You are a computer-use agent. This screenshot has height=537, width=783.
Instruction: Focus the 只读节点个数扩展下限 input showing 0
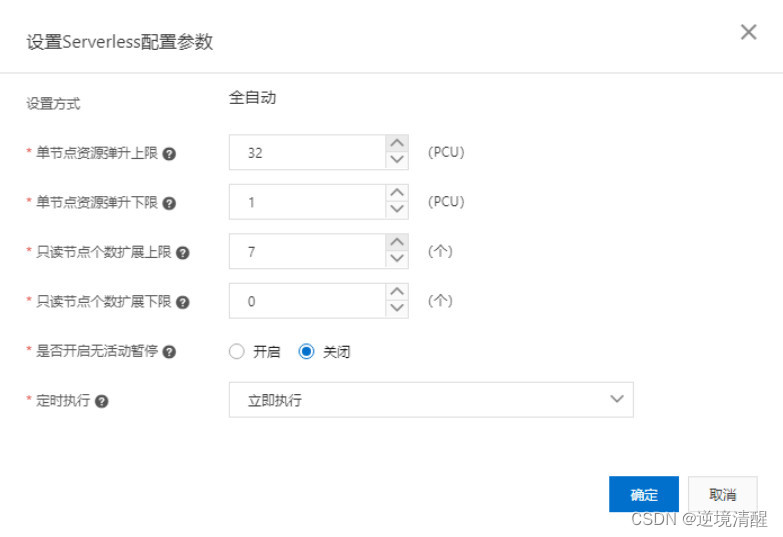coord(307,300)
